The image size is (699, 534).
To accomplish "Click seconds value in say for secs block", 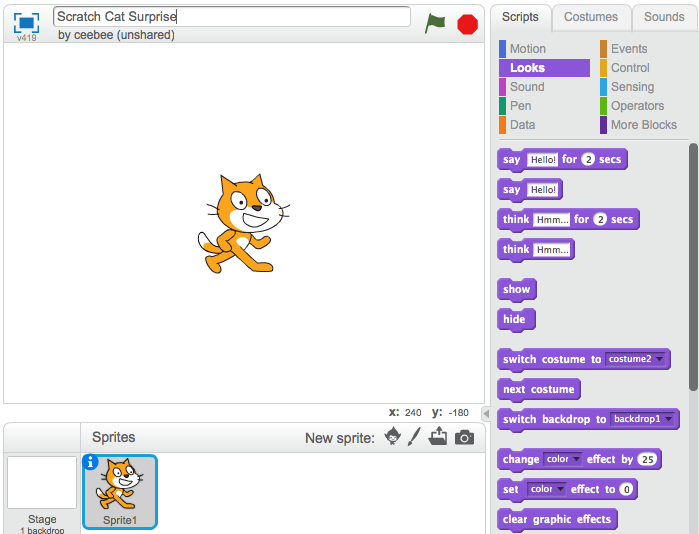I will pos(588,160).
